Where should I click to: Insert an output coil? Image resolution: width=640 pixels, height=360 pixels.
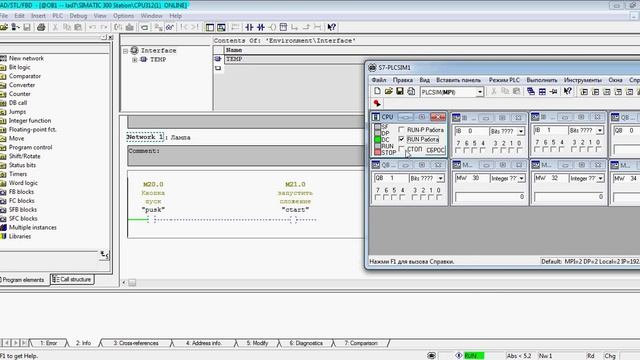click(x=272, y=27)
